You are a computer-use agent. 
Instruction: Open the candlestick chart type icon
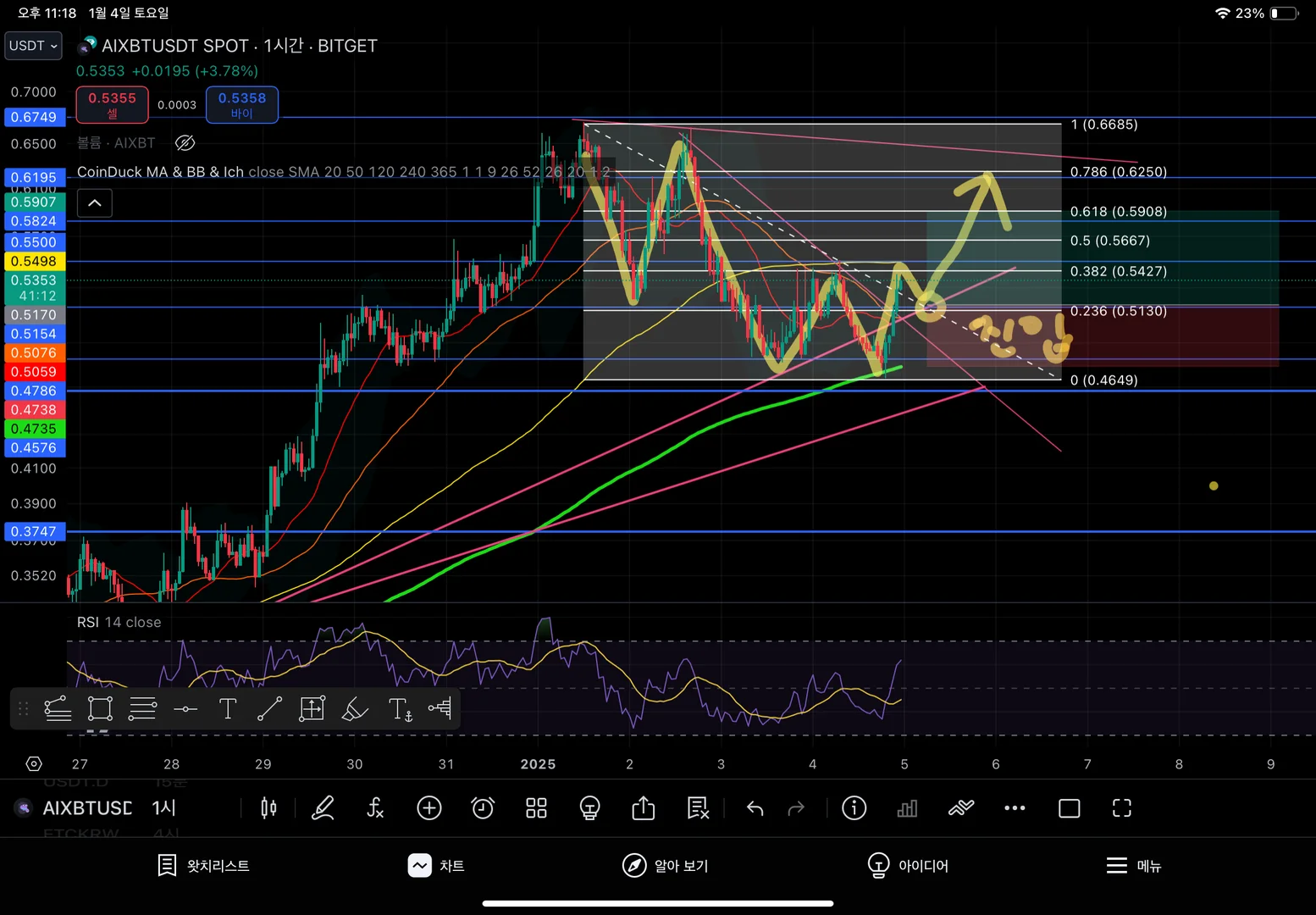point(268,808)
